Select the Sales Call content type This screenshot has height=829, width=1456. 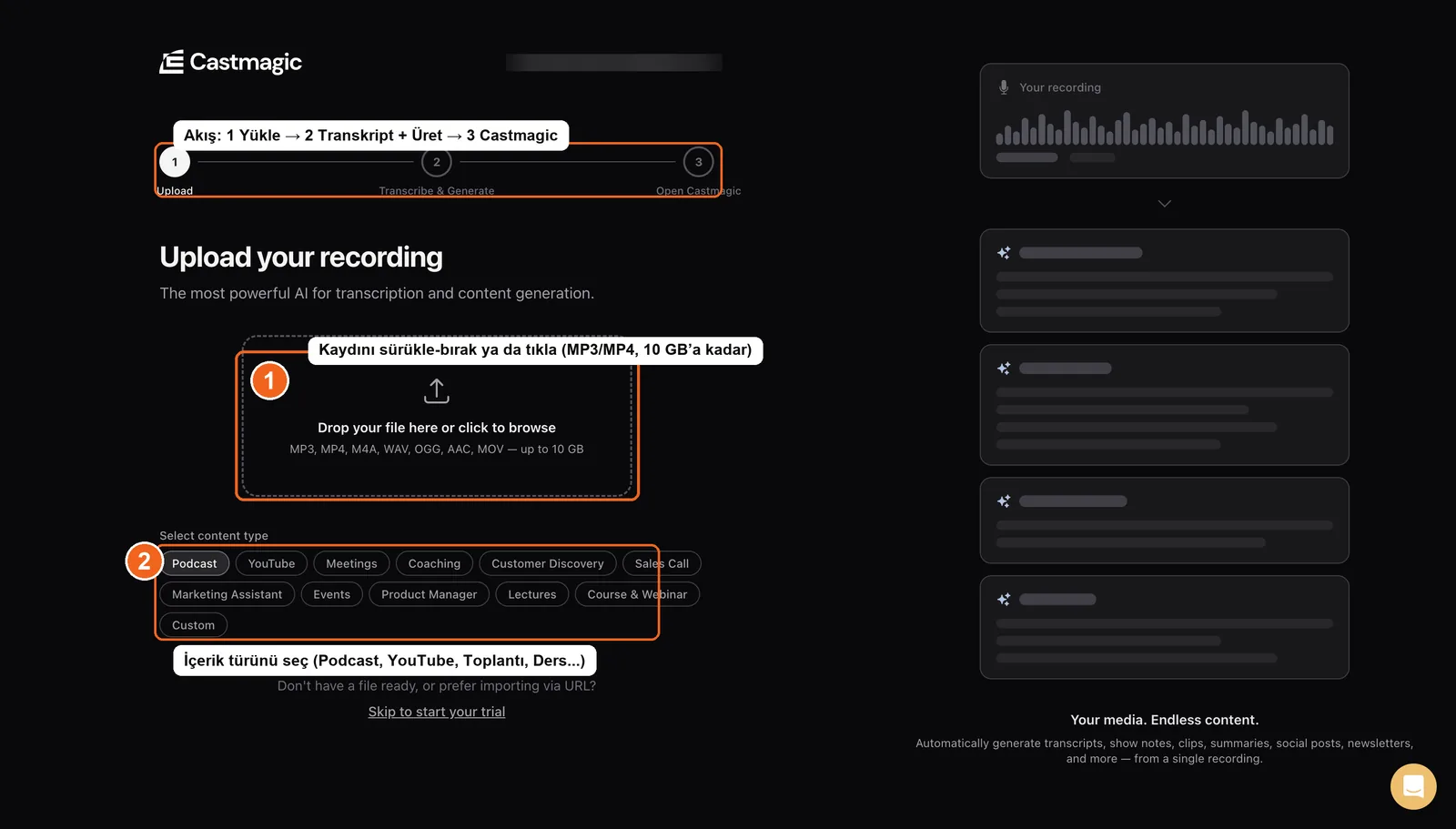[662, 563]
